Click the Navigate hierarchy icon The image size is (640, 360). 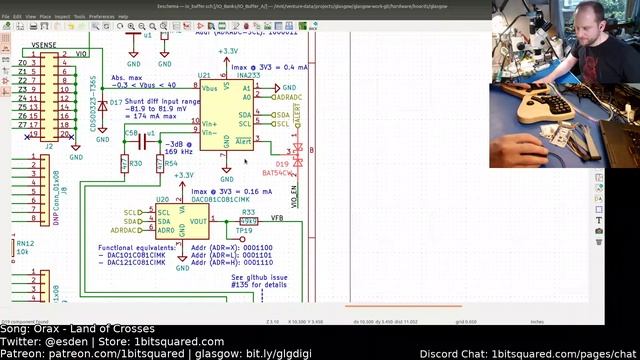point(176,26)
